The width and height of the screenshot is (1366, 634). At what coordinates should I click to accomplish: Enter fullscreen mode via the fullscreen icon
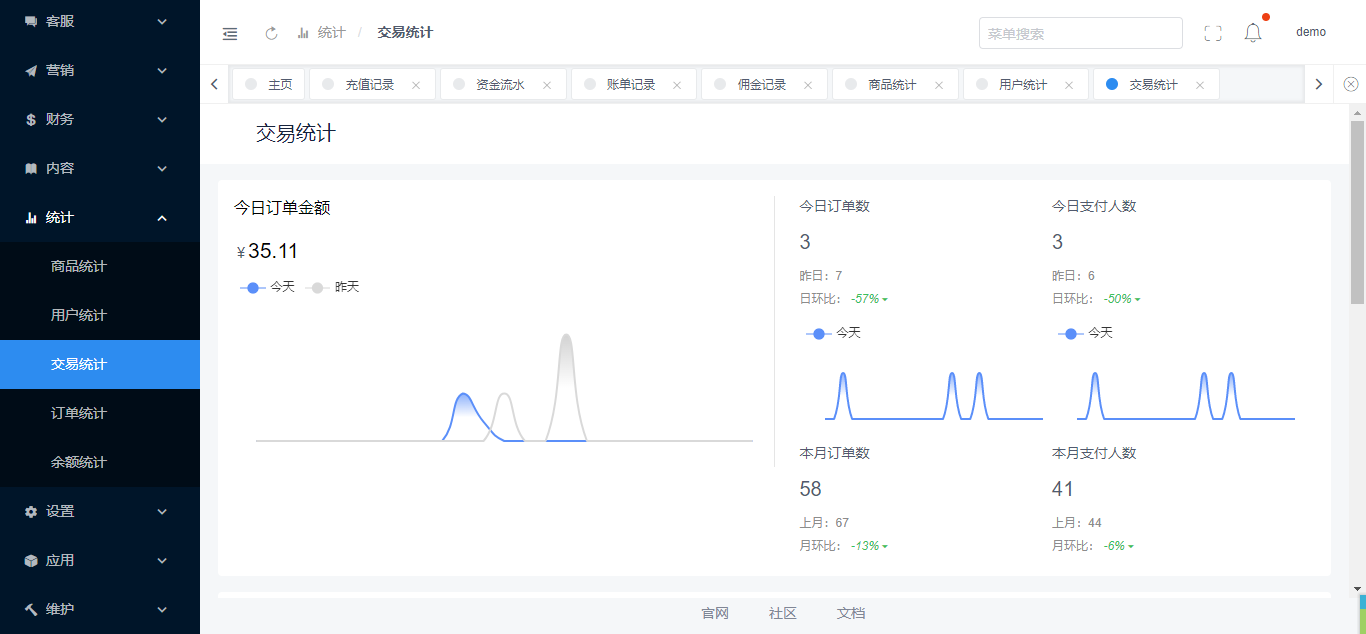pos(1213,34)
